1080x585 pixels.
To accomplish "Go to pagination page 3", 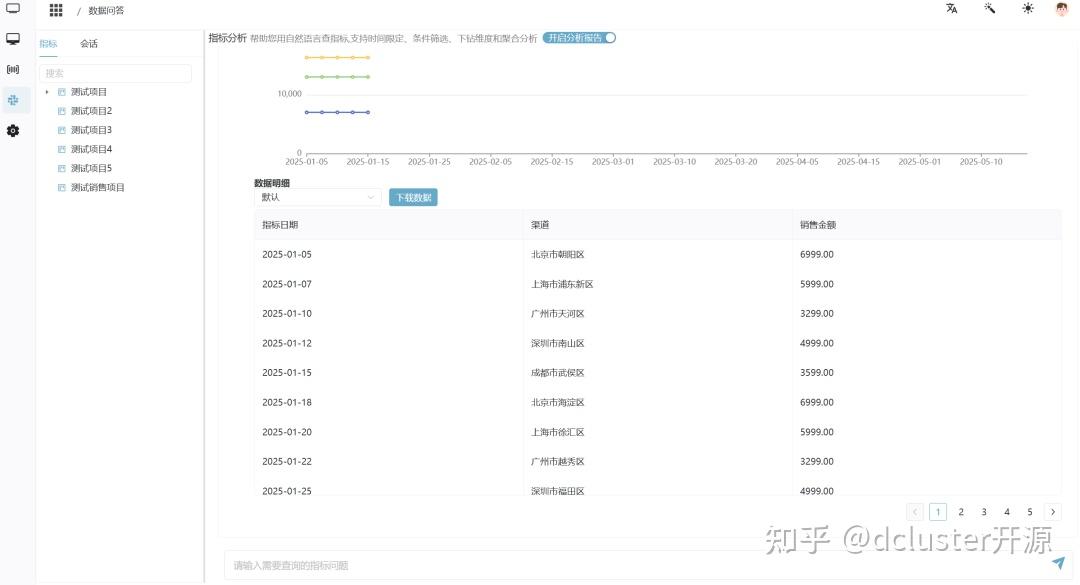I will pyautogui.click(x=983, y=511).
